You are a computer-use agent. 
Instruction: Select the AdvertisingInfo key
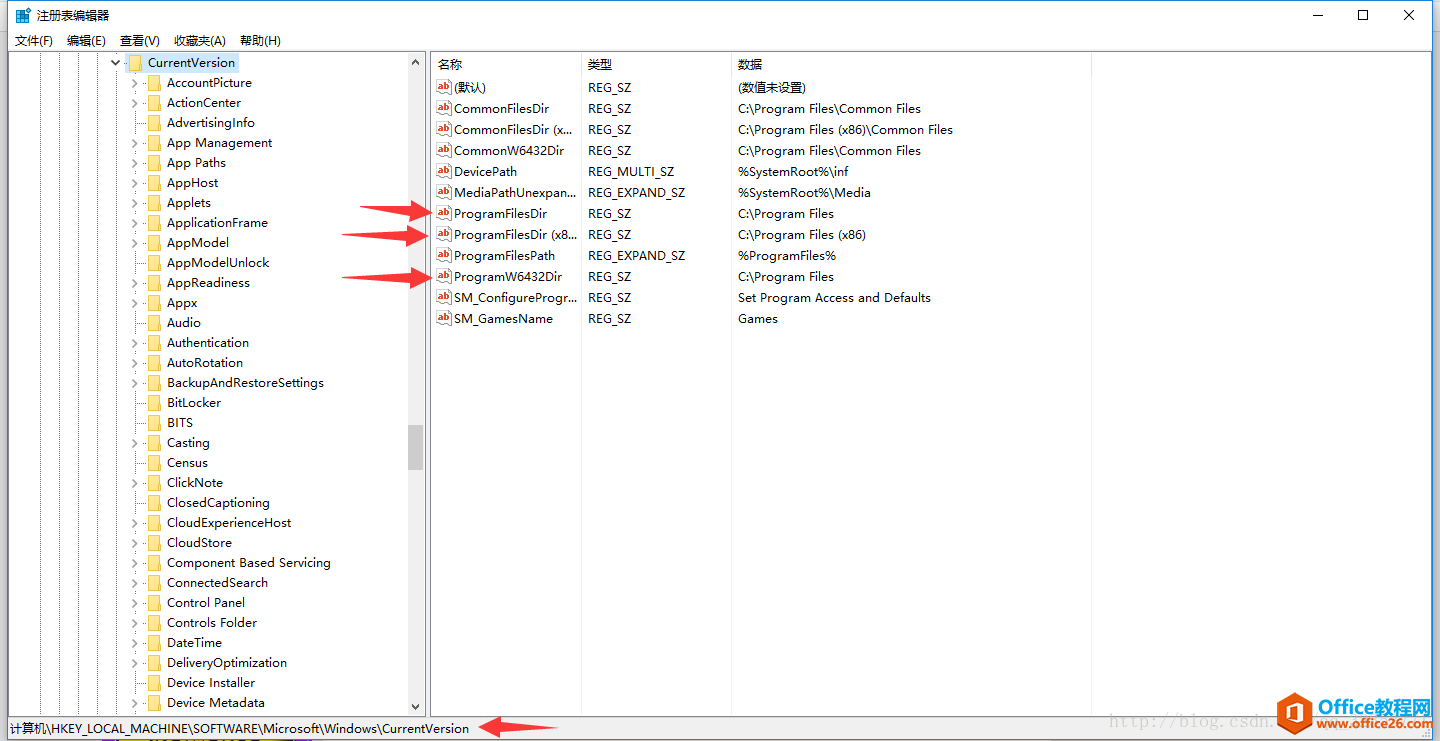pos(211,123)
